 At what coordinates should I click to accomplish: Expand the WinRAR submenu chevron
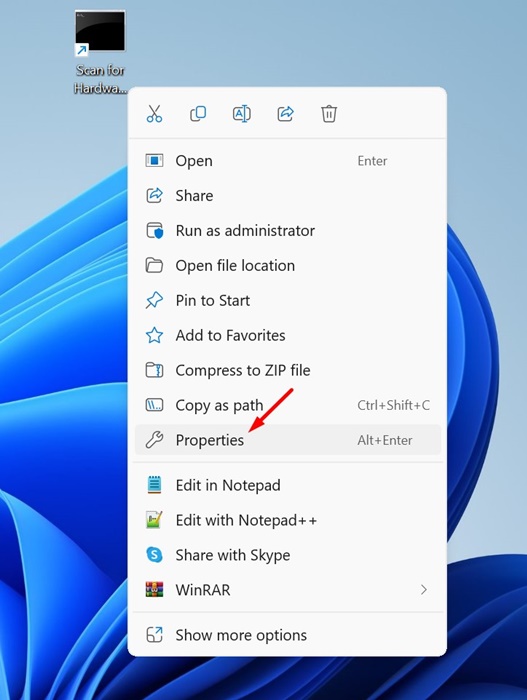pos(423,590)
